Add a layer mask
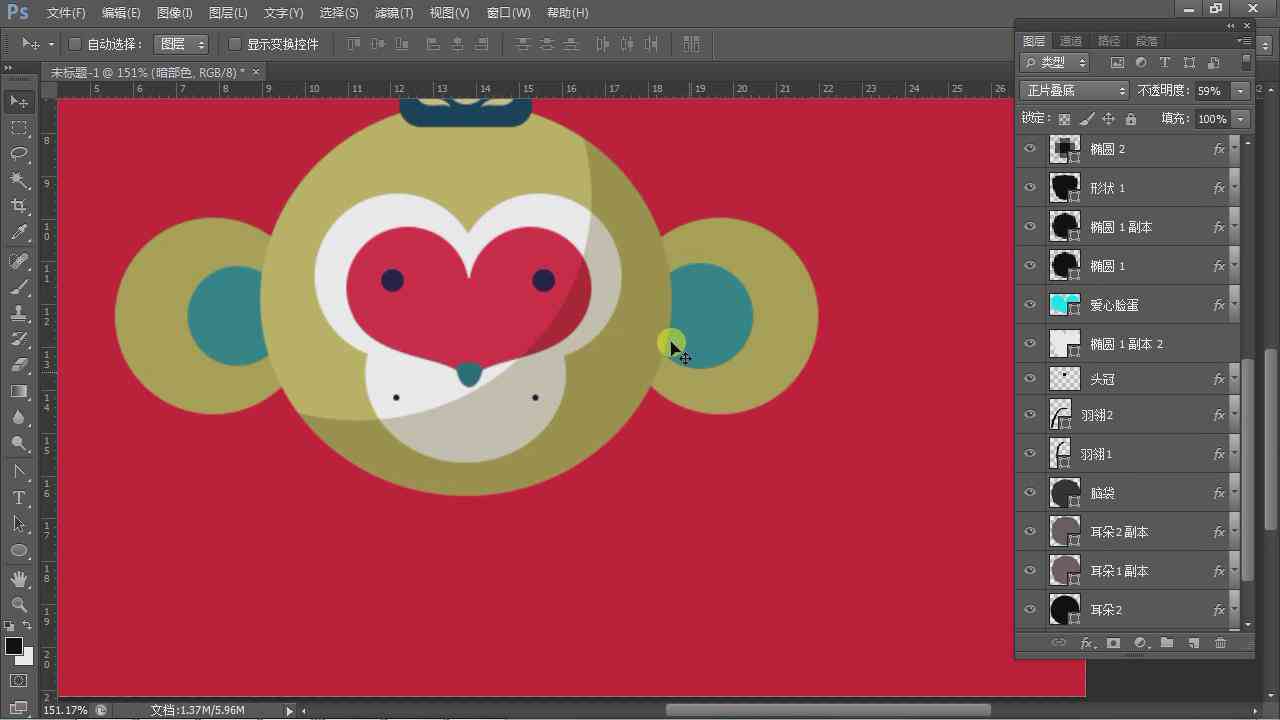The width and height of the screenshot is (1280, 720). 1113,643
